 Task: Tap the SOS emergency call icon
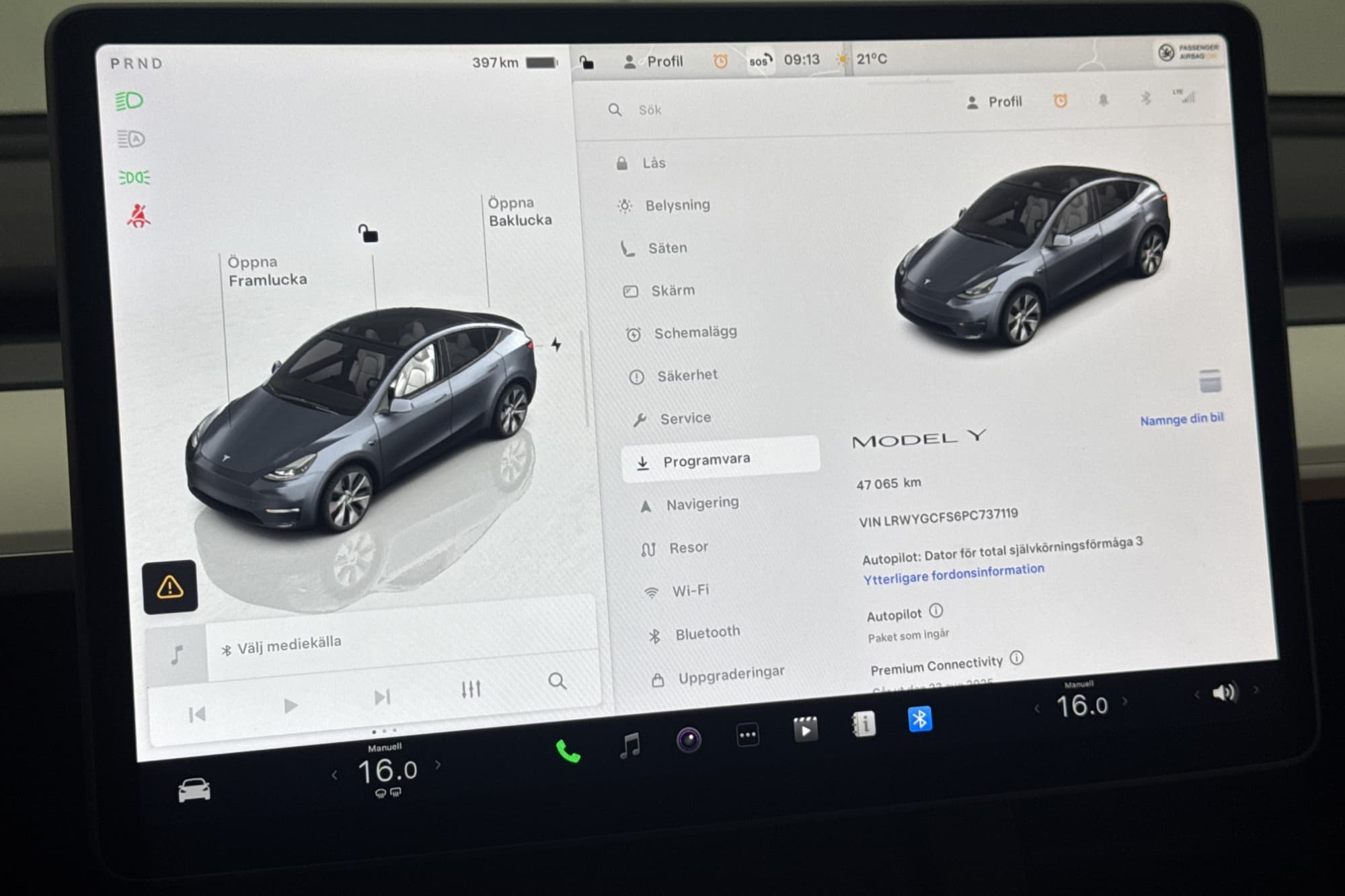761,60
